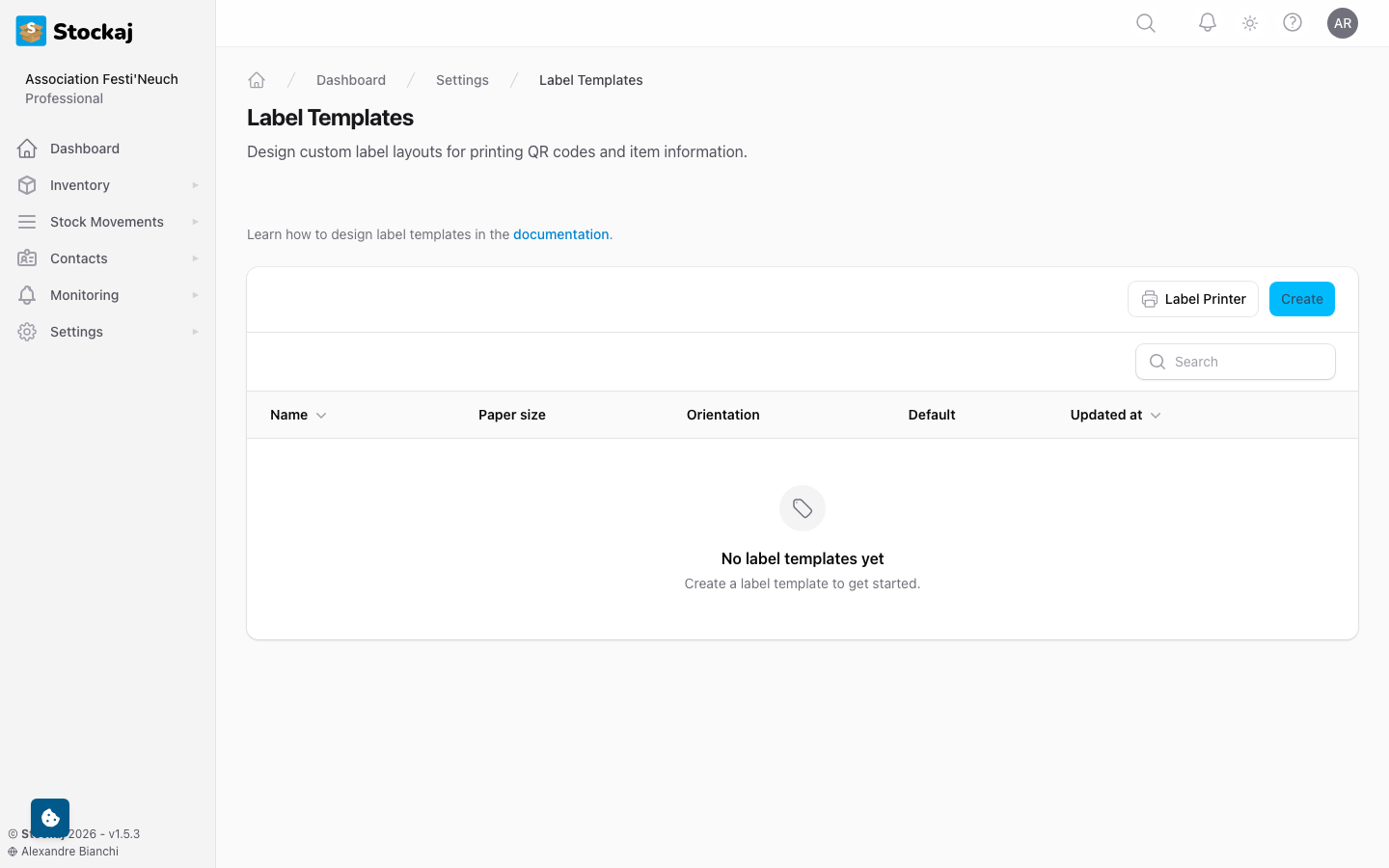Focus the Search input field

pyautogui.click(x=1236, y=362)
